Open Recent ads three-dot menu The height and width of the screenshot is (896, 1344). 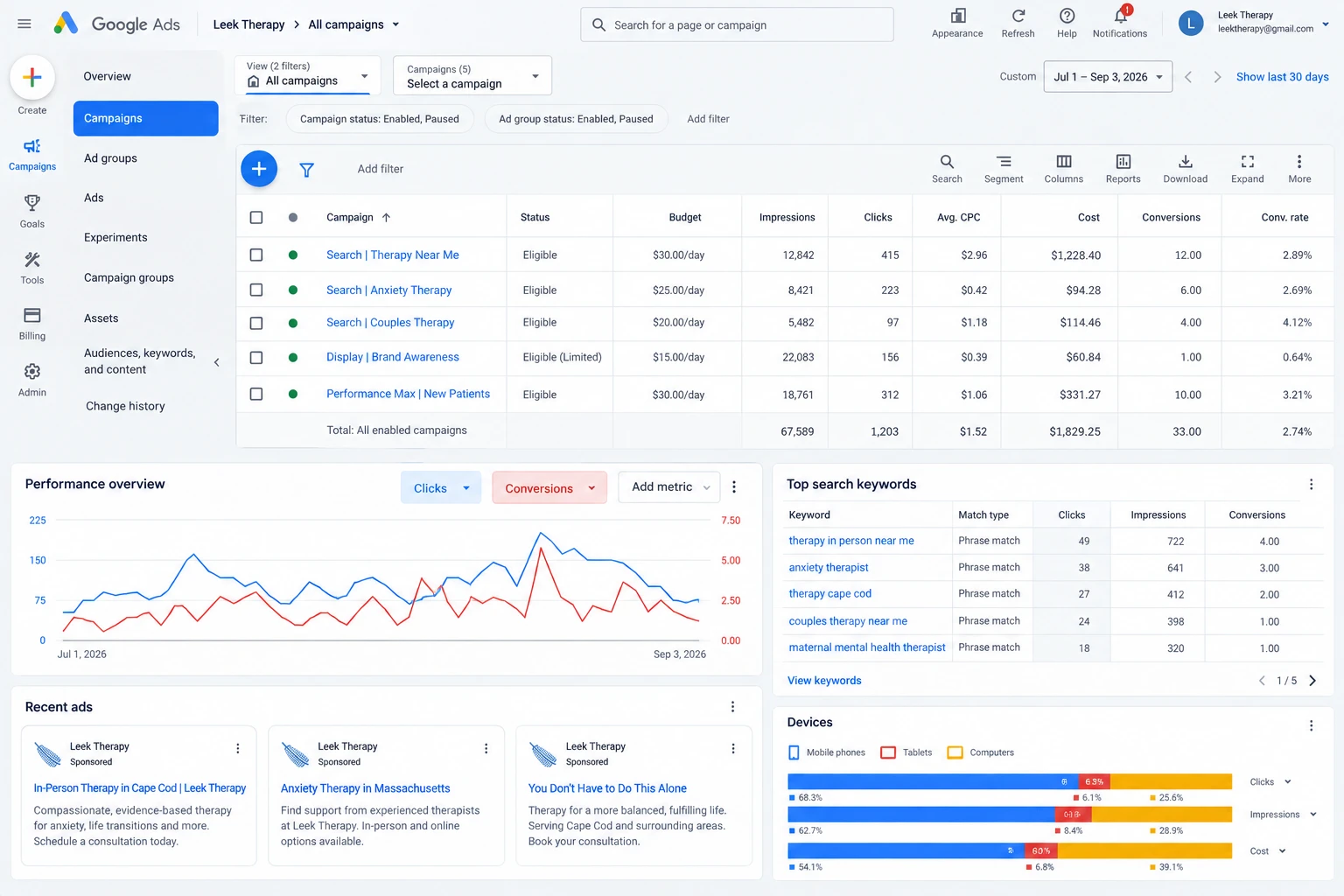coord(733,707)
